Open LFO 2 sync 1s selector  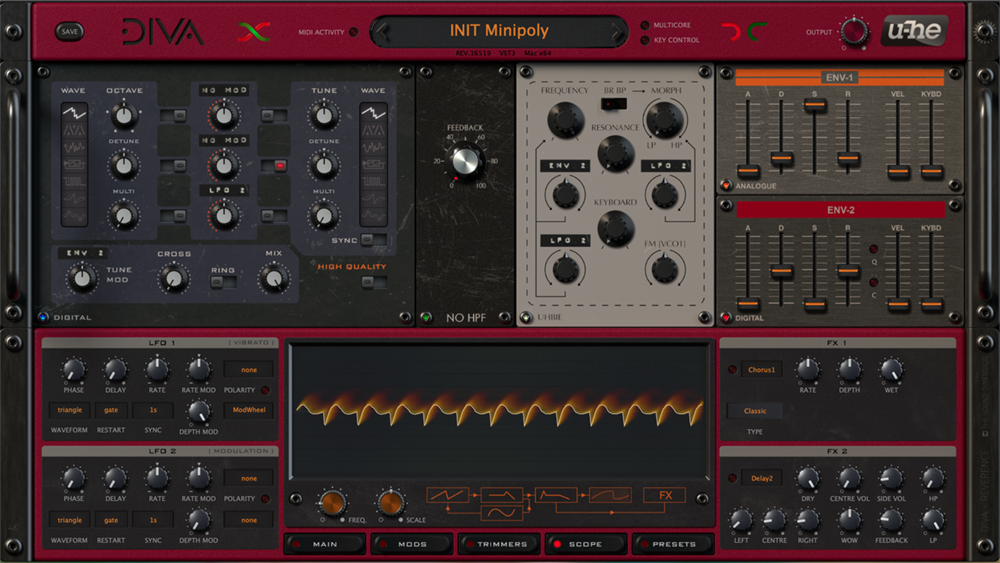pos(153,520)
